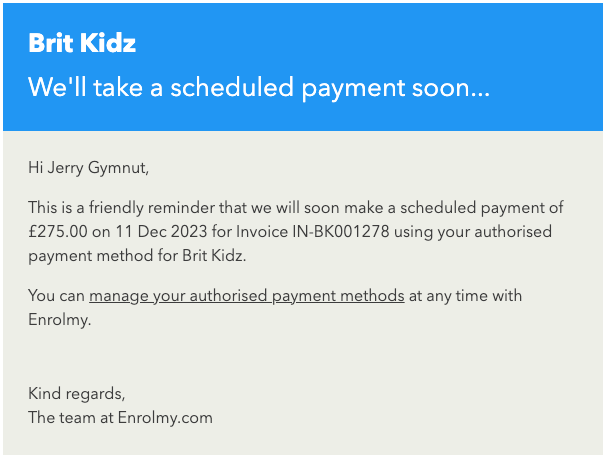The height and width of the screenshot is (456, 605).
Task: Click "scheduled payment of" in the body paragraph
Action: 482,208
